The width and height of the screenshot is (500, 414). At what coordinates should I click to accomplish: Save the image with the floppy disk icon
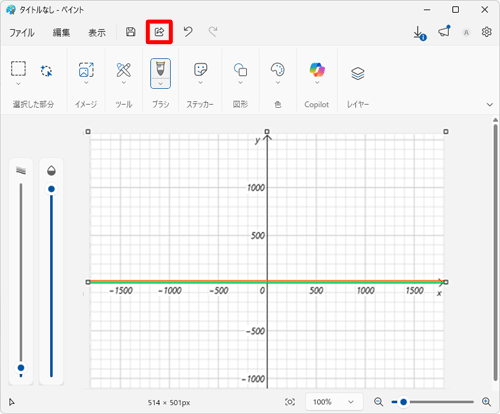(130, 32)
